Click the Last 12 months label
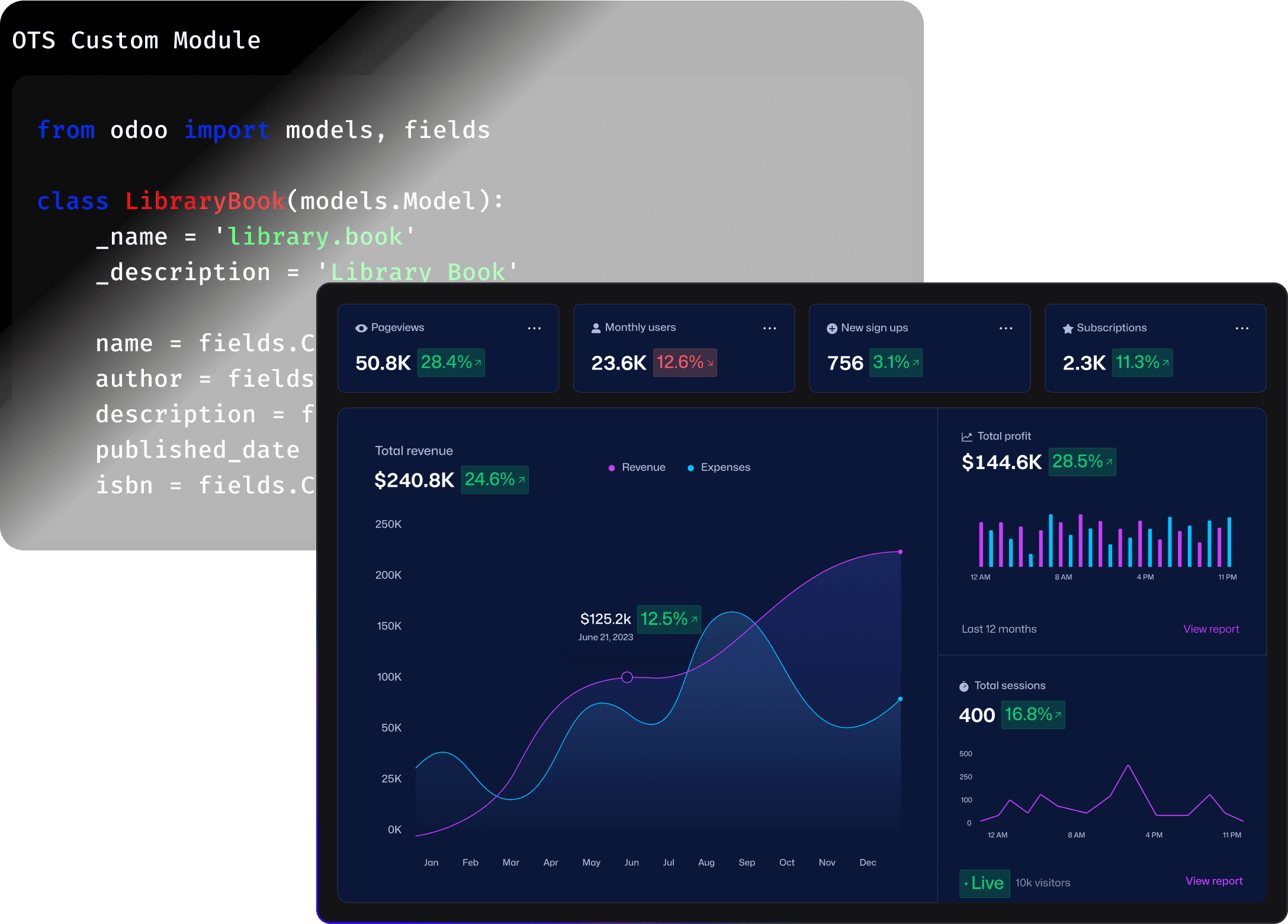The height and width of the screenshot is (924, 1288). click(x=998, y=629)
